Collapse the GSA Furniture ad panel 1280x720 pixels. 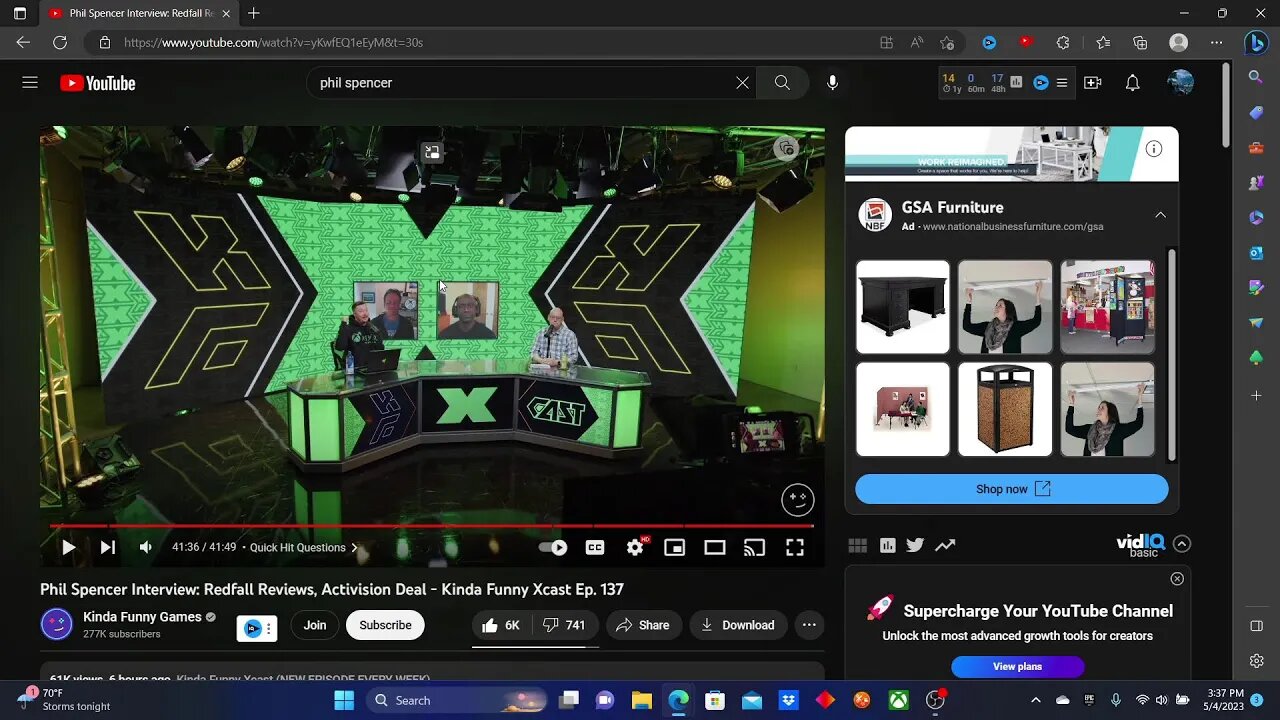pyautogui.click(x=1160, y=214)
